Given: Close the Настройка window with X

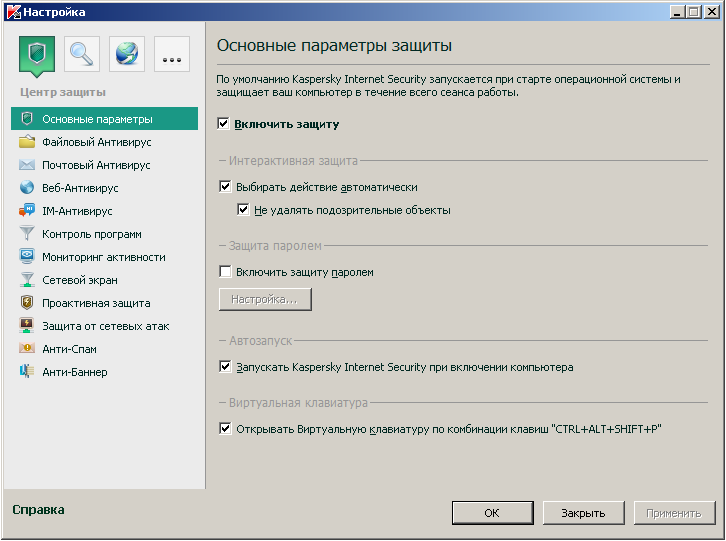Looking at the screenshot, I should [x=711, y=12].
